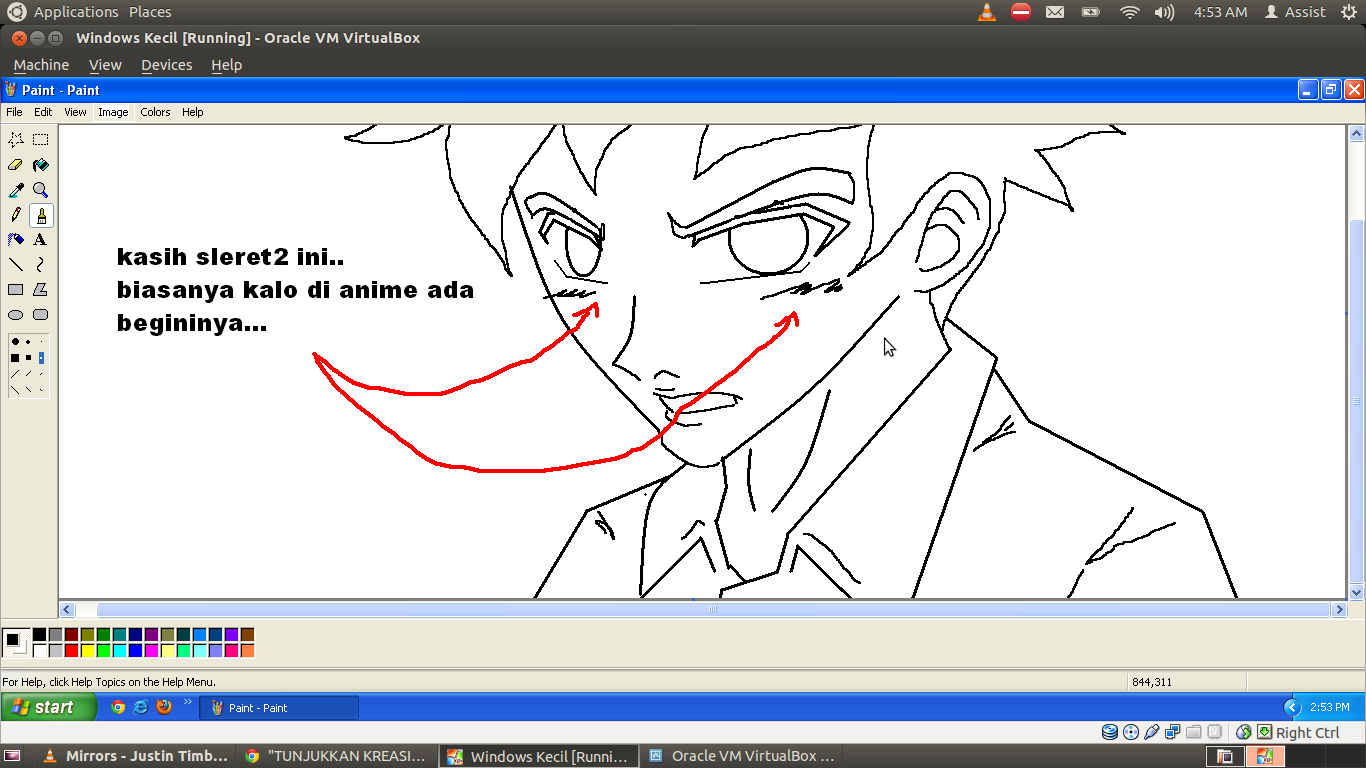Open the Paint Edit menu
This screenshot has width=1366, height=768.
(x=43, y=112)
